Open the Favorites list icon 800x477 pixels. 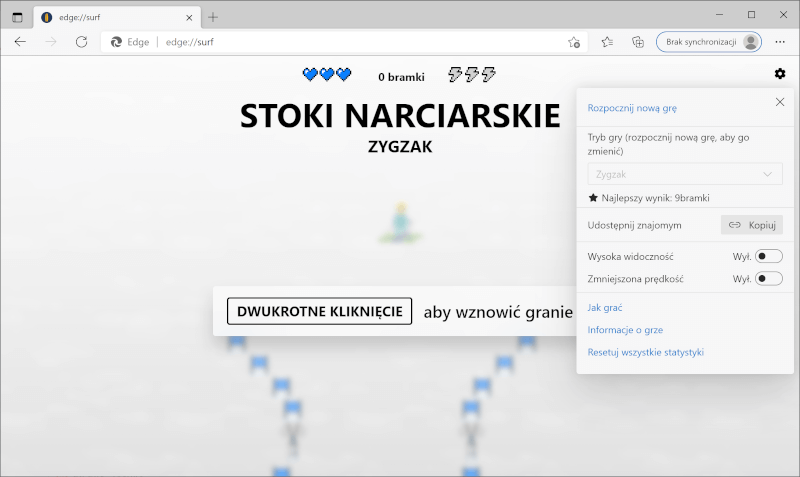tap(607, 42)
